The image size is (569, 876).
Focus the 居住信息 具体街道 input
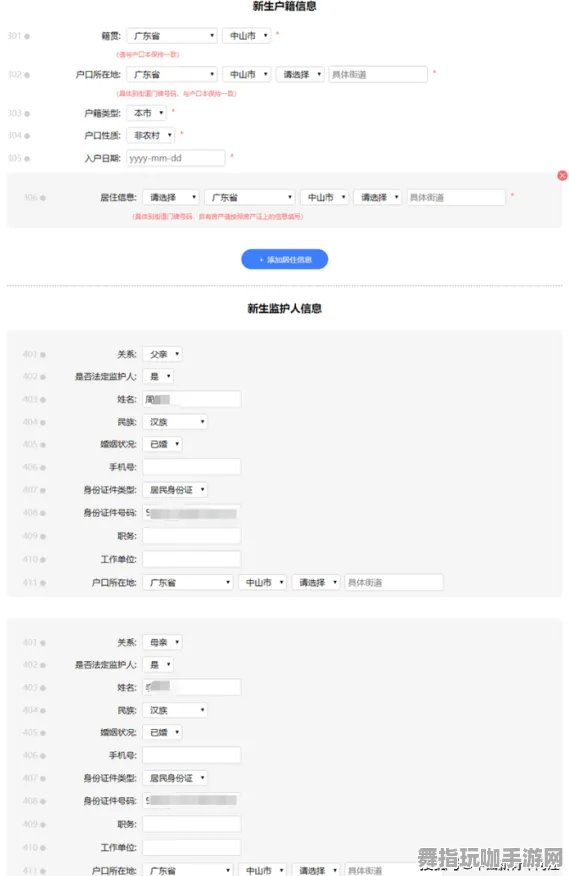click(x=456, y=197)
